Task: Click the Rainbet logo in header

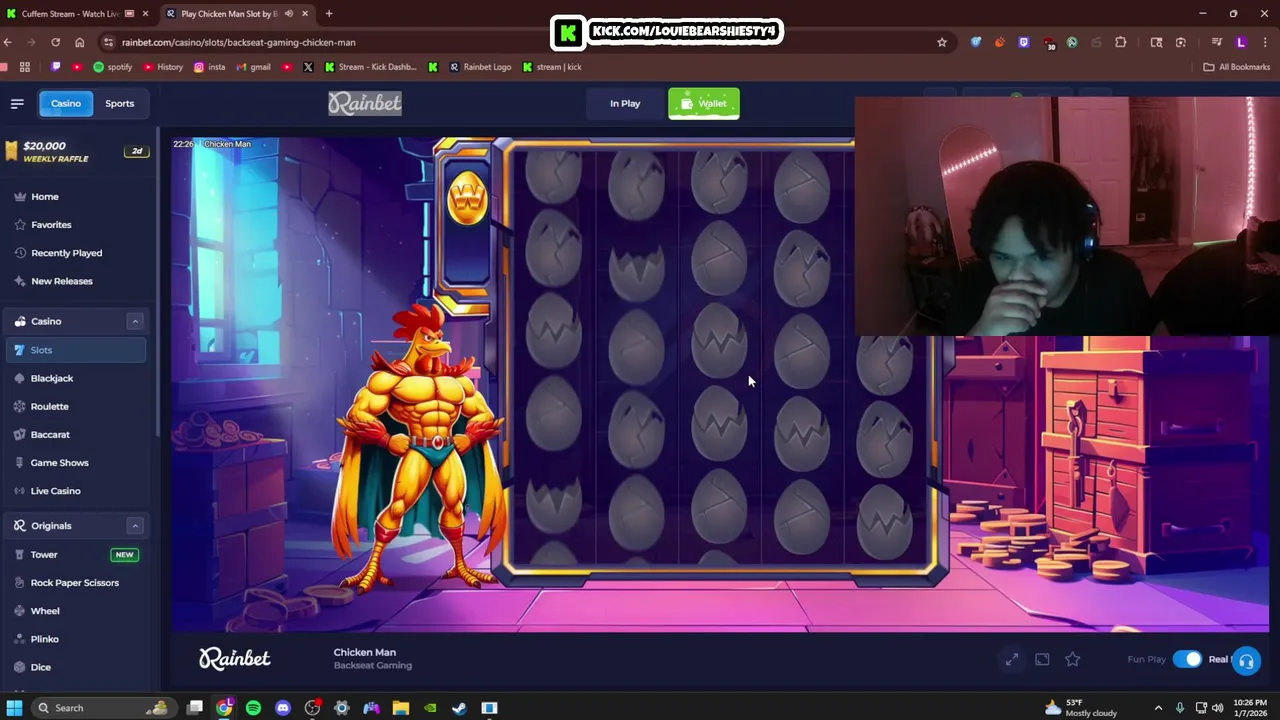Action: click(x=365, y=103)
